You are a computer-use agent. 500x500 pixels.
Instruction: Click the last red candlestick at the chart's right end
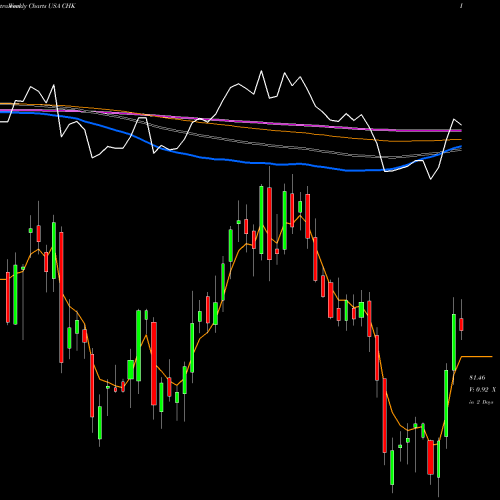click(461, 324)
